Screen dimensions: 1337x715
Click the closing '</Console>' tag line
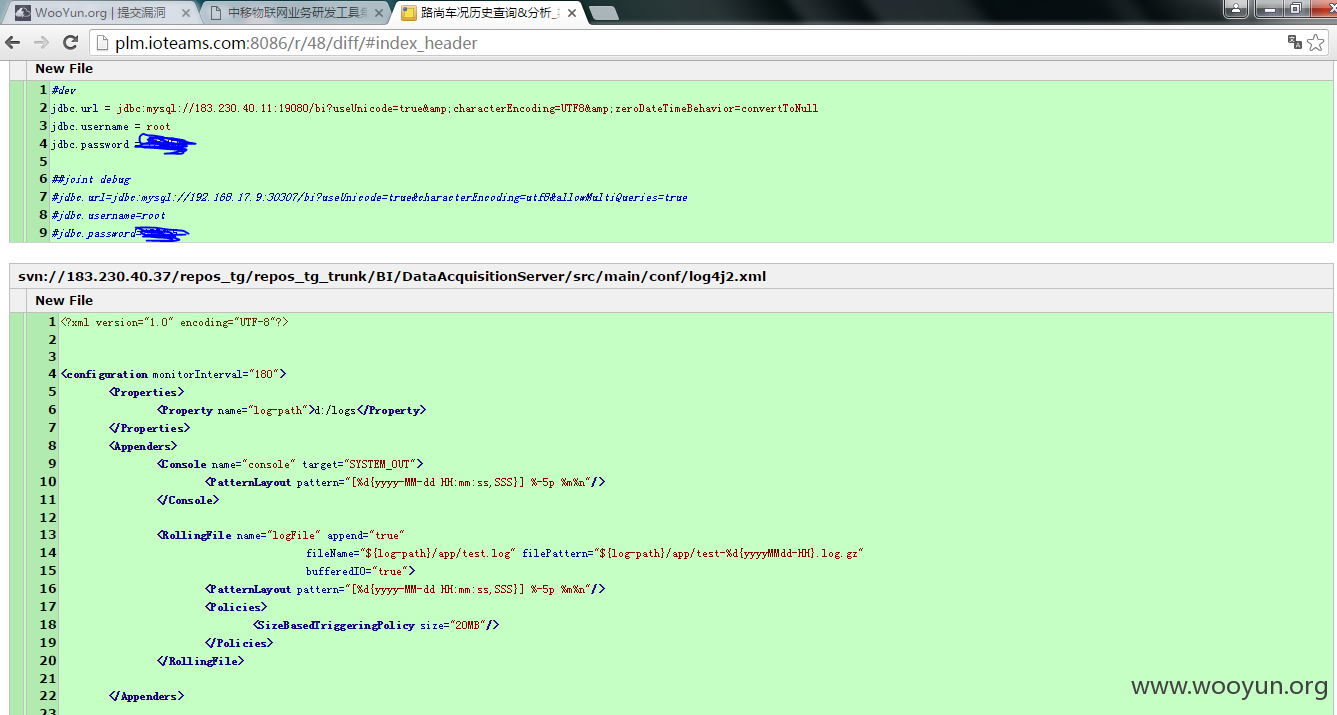click(x=188, y=500)
